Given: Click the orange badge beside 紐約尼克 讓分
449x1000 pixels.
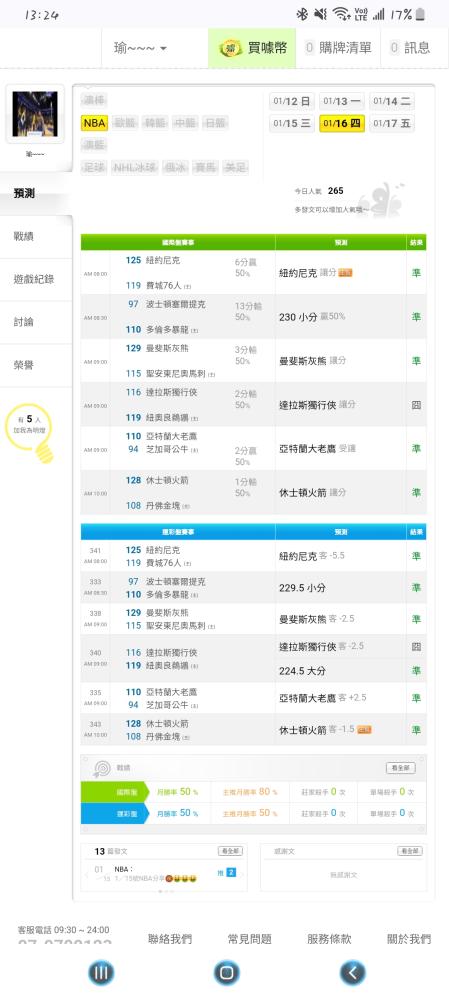Looking at the screenshot, I should point(345,273).
